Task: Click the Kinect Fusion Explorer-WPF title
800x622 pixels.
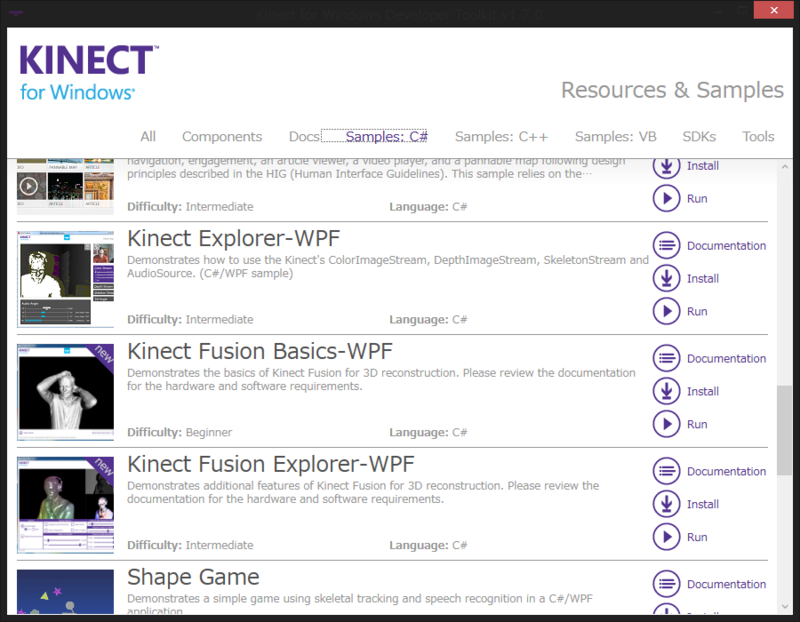Action: click(270, 464)
